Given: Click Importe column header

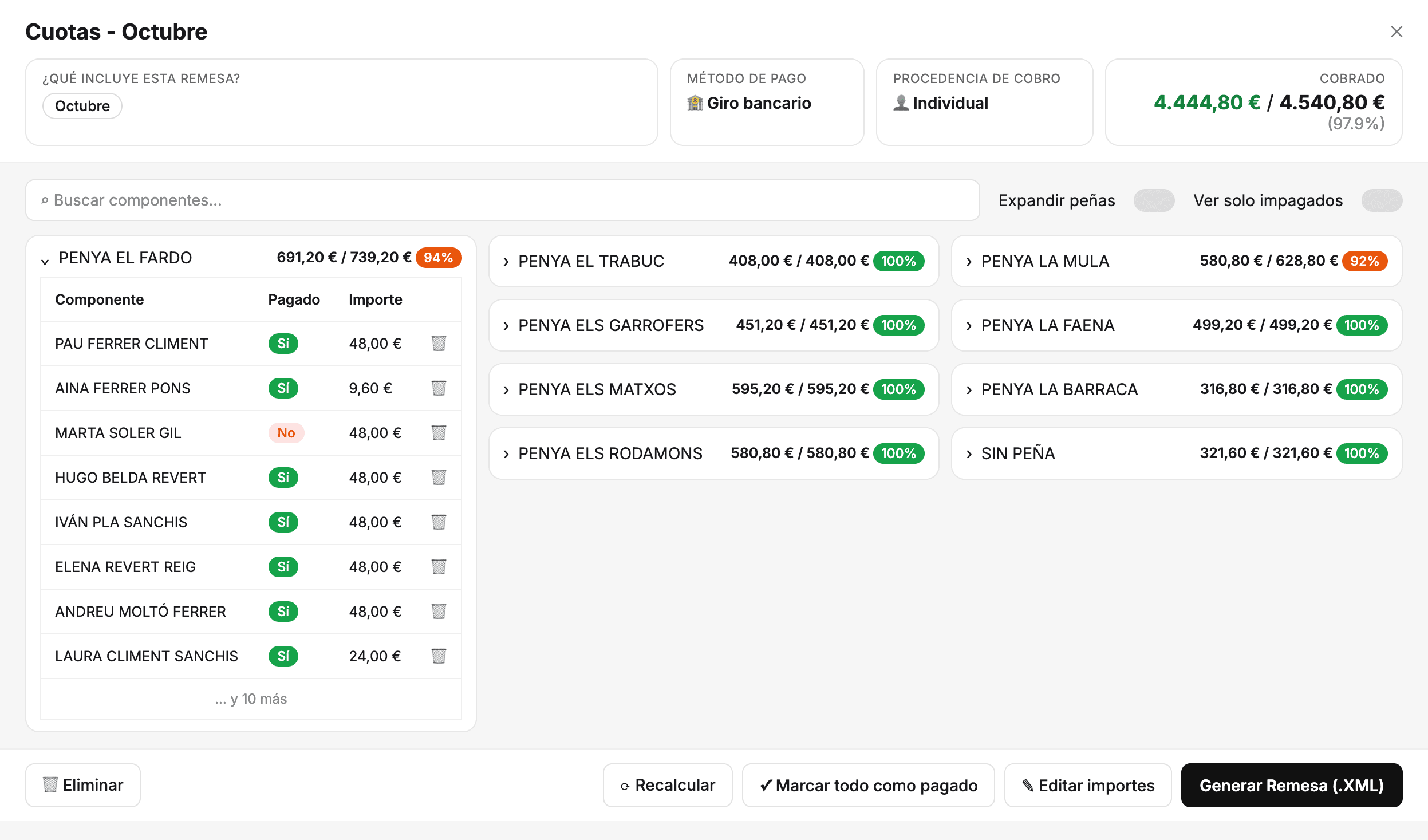Looking at the screenshot, I should pyautogui.click(x=376, y=299).
